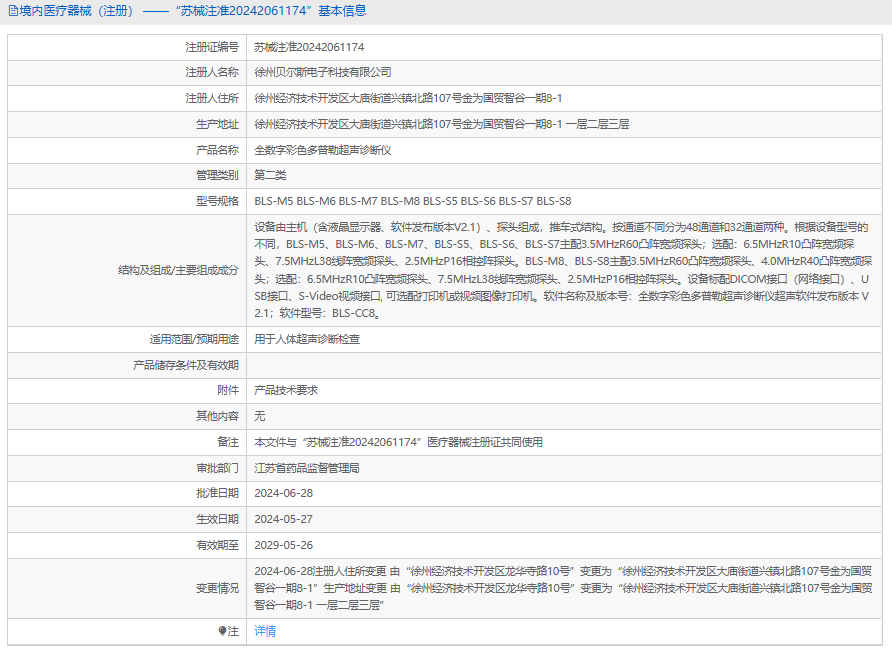Viewport: 892px width, 652px height.
Task: Select the 第二类 management category value
Action: pyautogui.click(x=270, y=175)
